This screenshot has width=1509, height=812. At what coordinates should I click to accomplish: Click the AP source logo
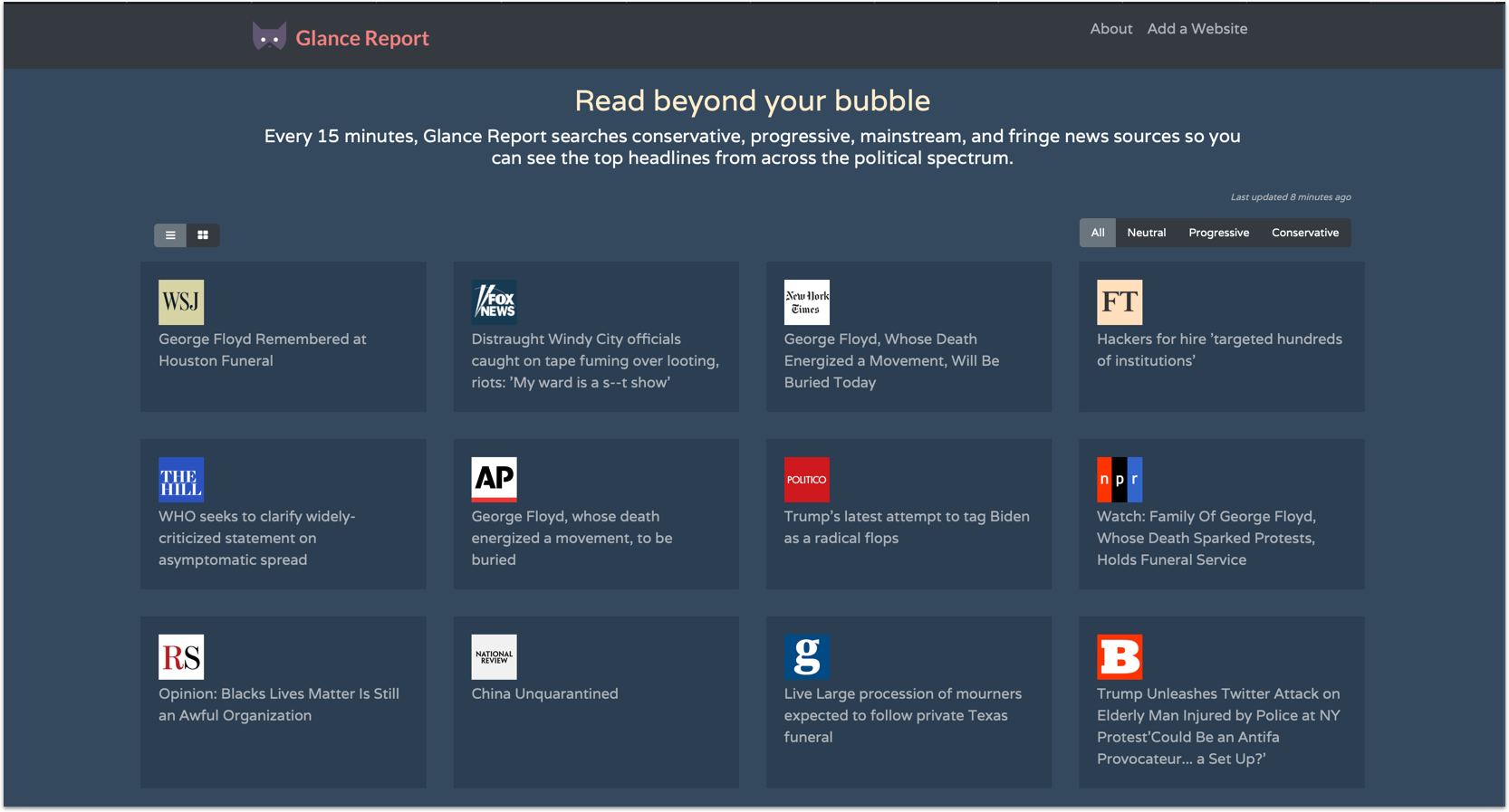click(x=494, y=480)
